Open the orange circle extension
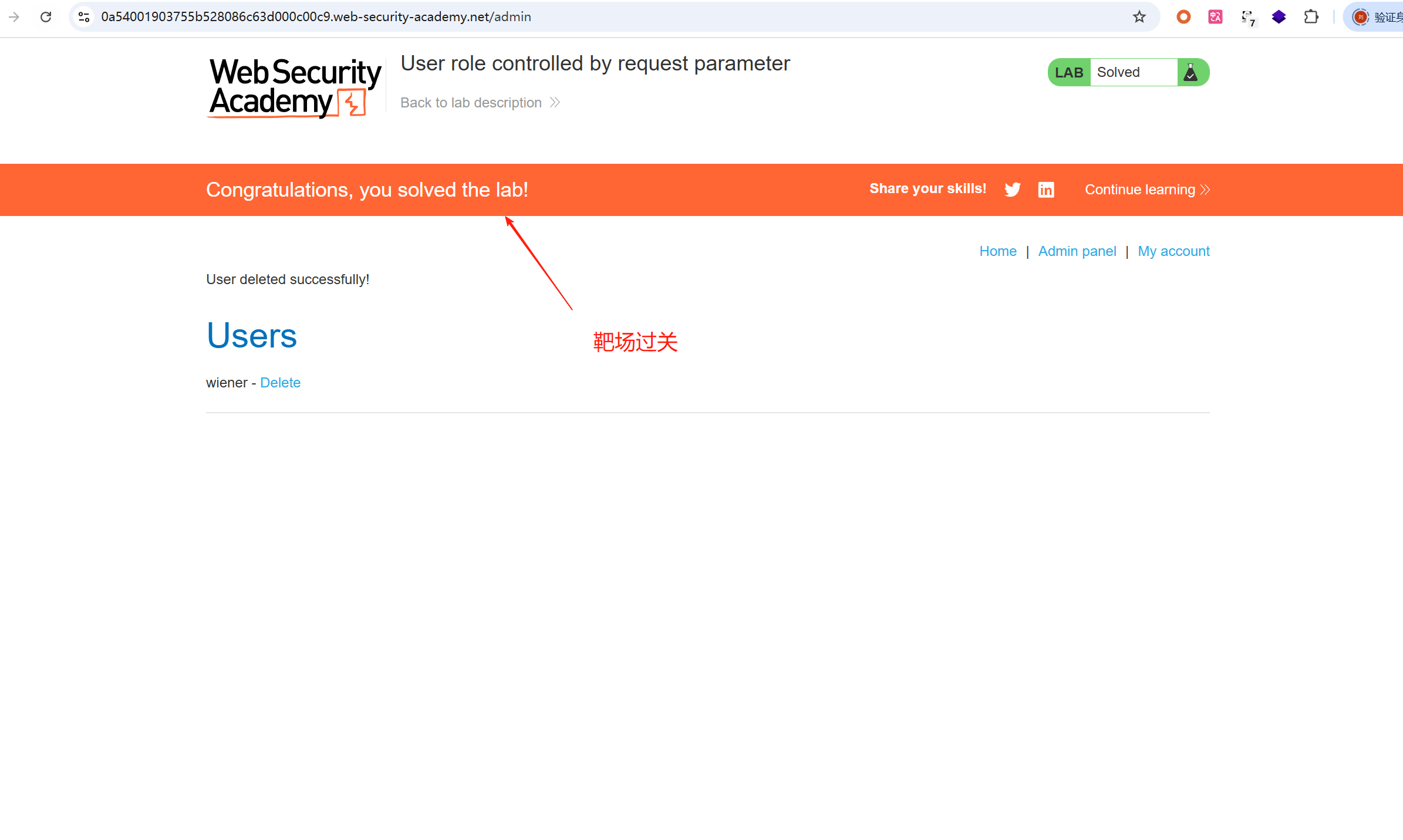The width and height of the screenshot is (1403, 840). point(1183,17)
